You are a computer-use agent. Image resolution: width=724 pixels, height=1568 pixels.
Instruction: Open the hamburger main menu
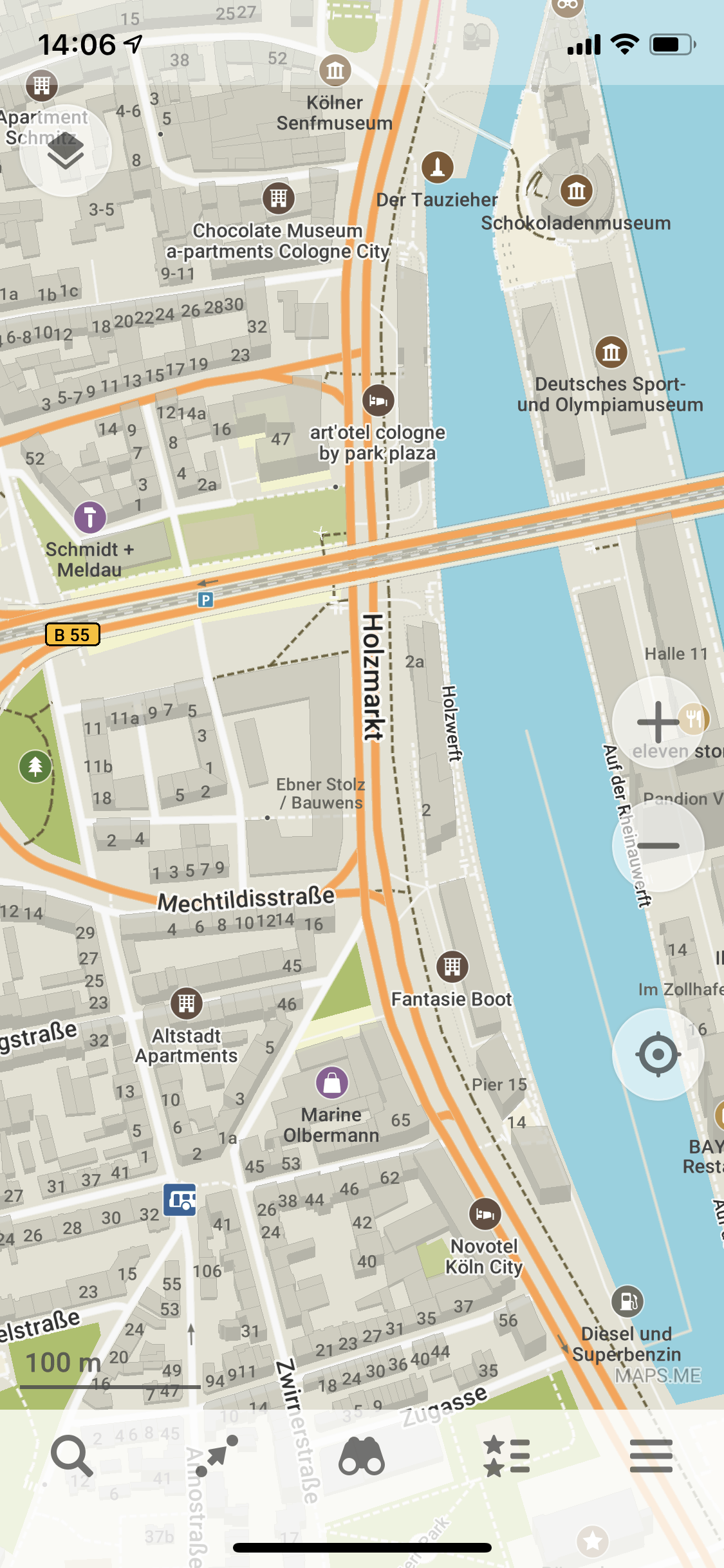tap(651, 1456)
